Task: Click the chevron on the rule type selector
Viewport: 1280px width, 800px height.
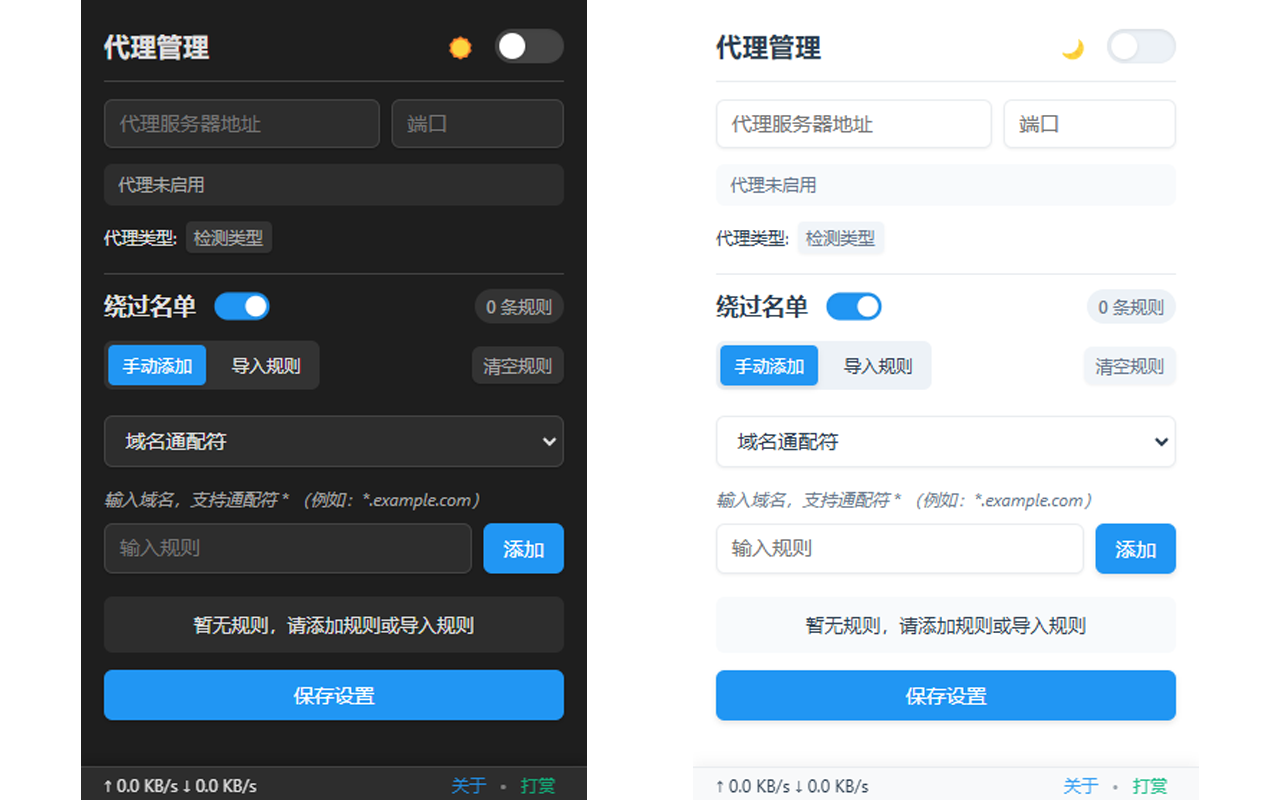Action: pyautogui.click(x=551, y=442)
